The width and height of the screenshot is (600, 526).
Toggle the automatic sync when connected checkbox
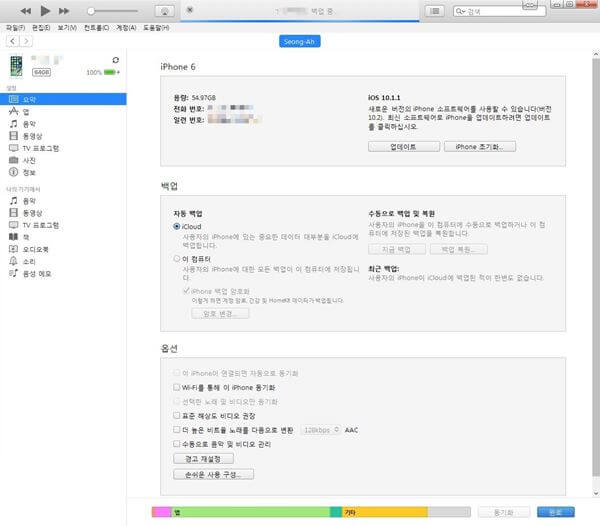click(176, 373)
